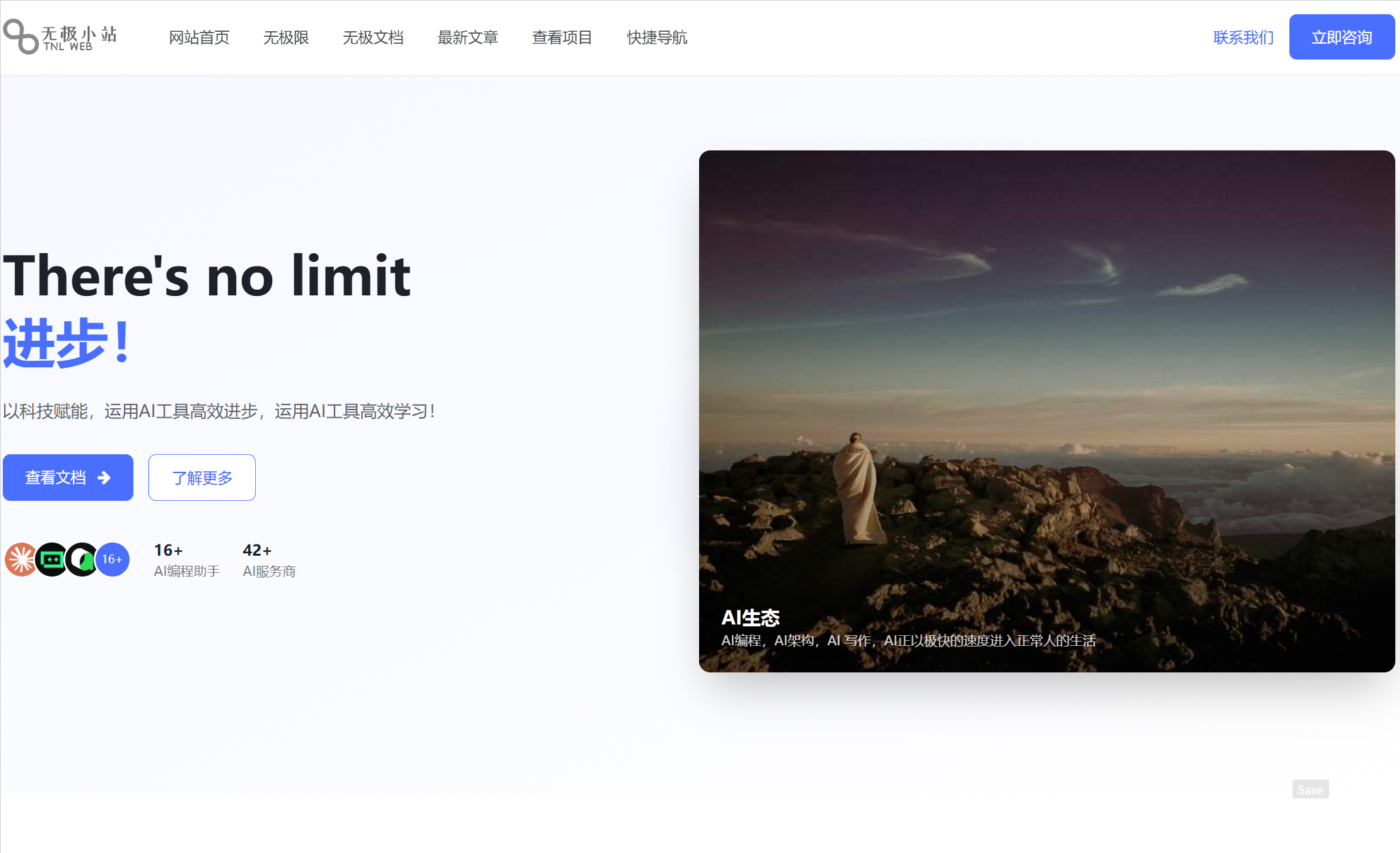Click the green robot face avatar icon
This screenshot has width=1400, height=853.
[52, 559]
